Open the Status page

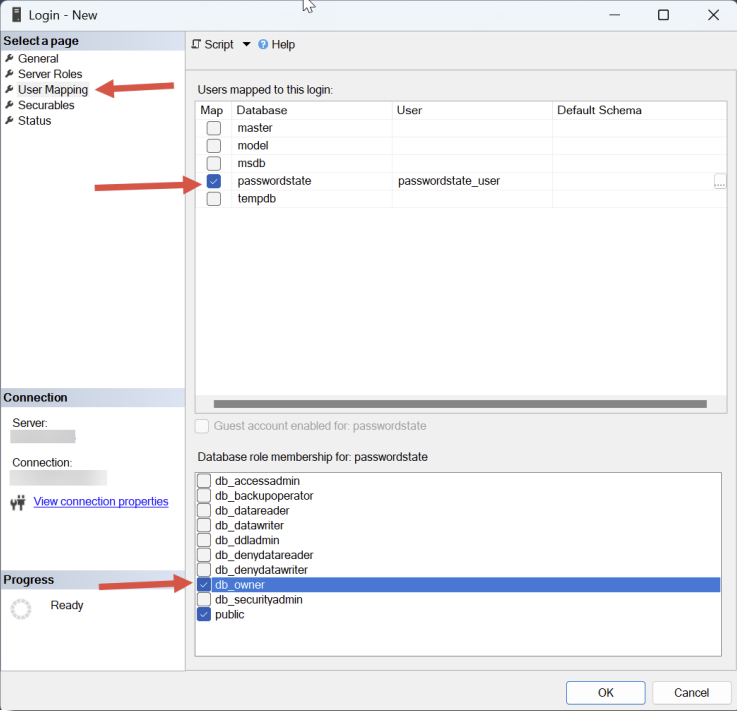[34, 121]
